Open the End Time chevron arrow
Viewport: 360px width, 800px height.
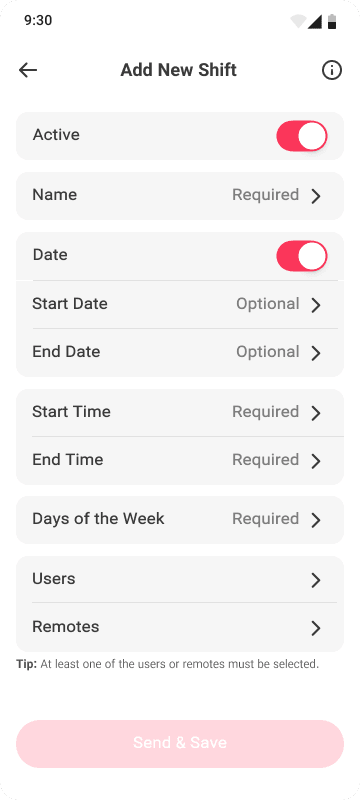coord(316,461)
